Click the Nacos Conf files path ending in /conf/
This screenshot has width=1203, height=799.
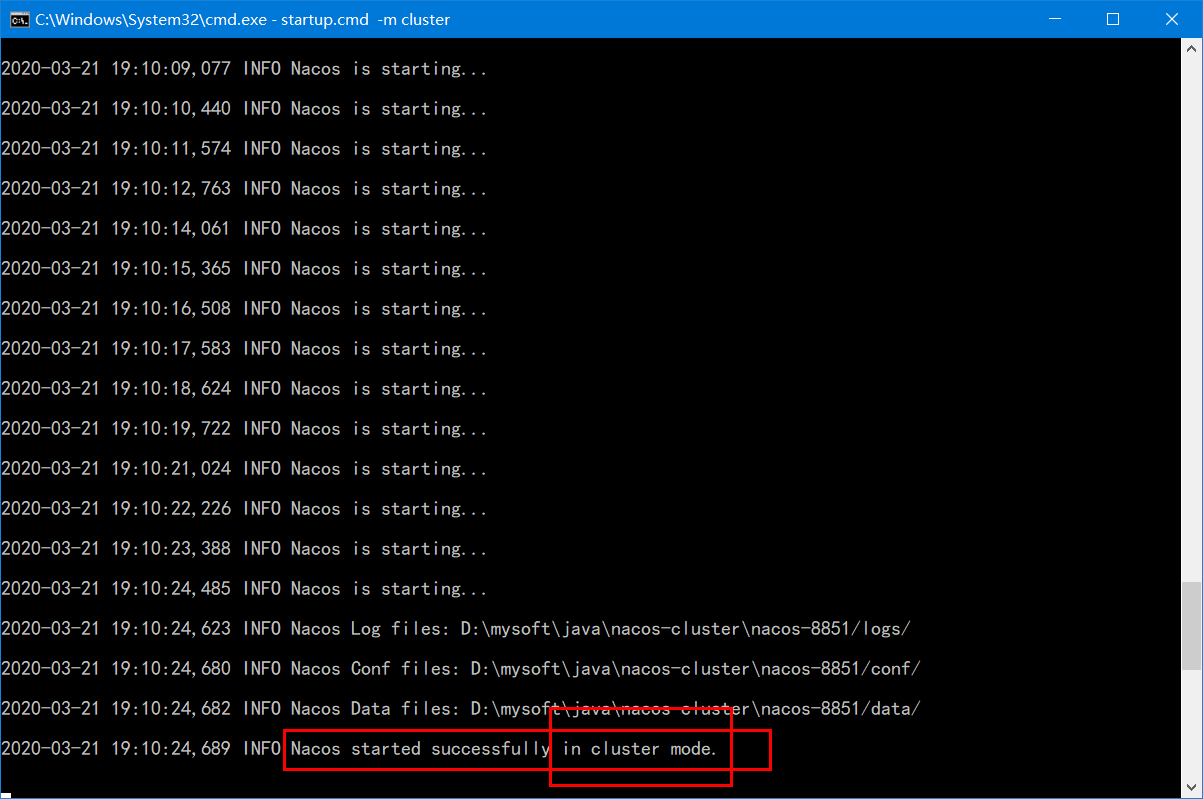click(x=695, y=669)
